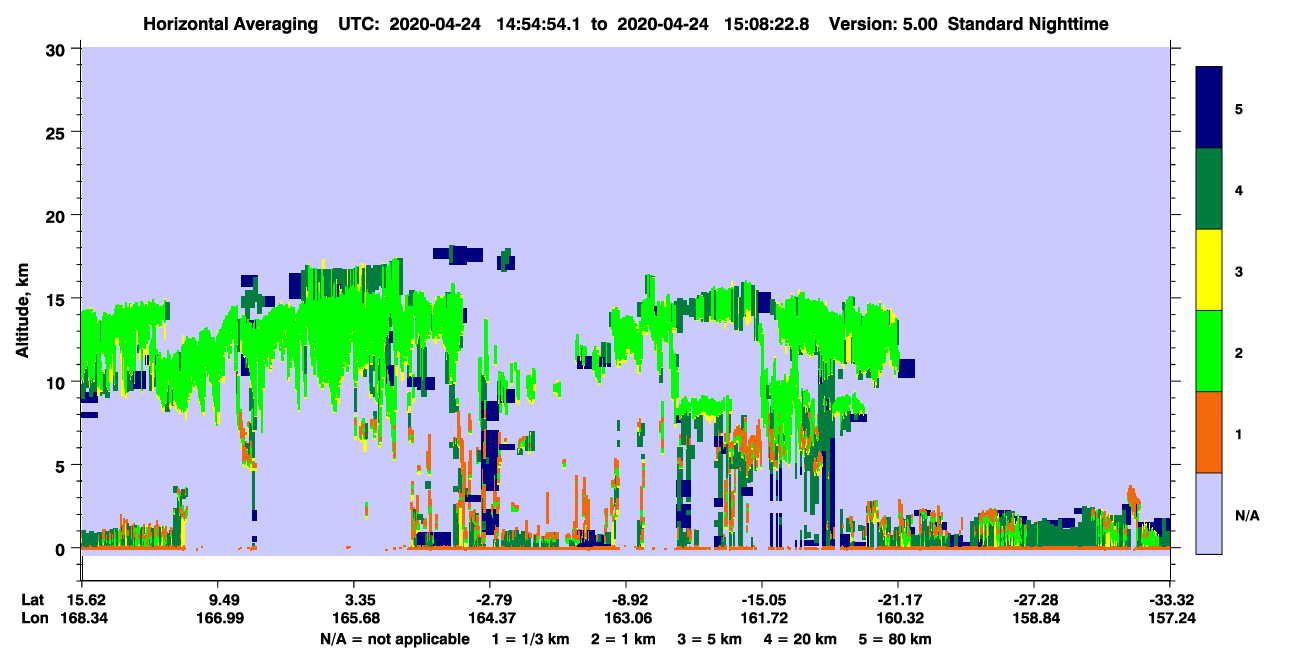Click the orange colorbar segment labeled 1
The height and width of the screenshot is (667, 1300).
click(1209, 432)
